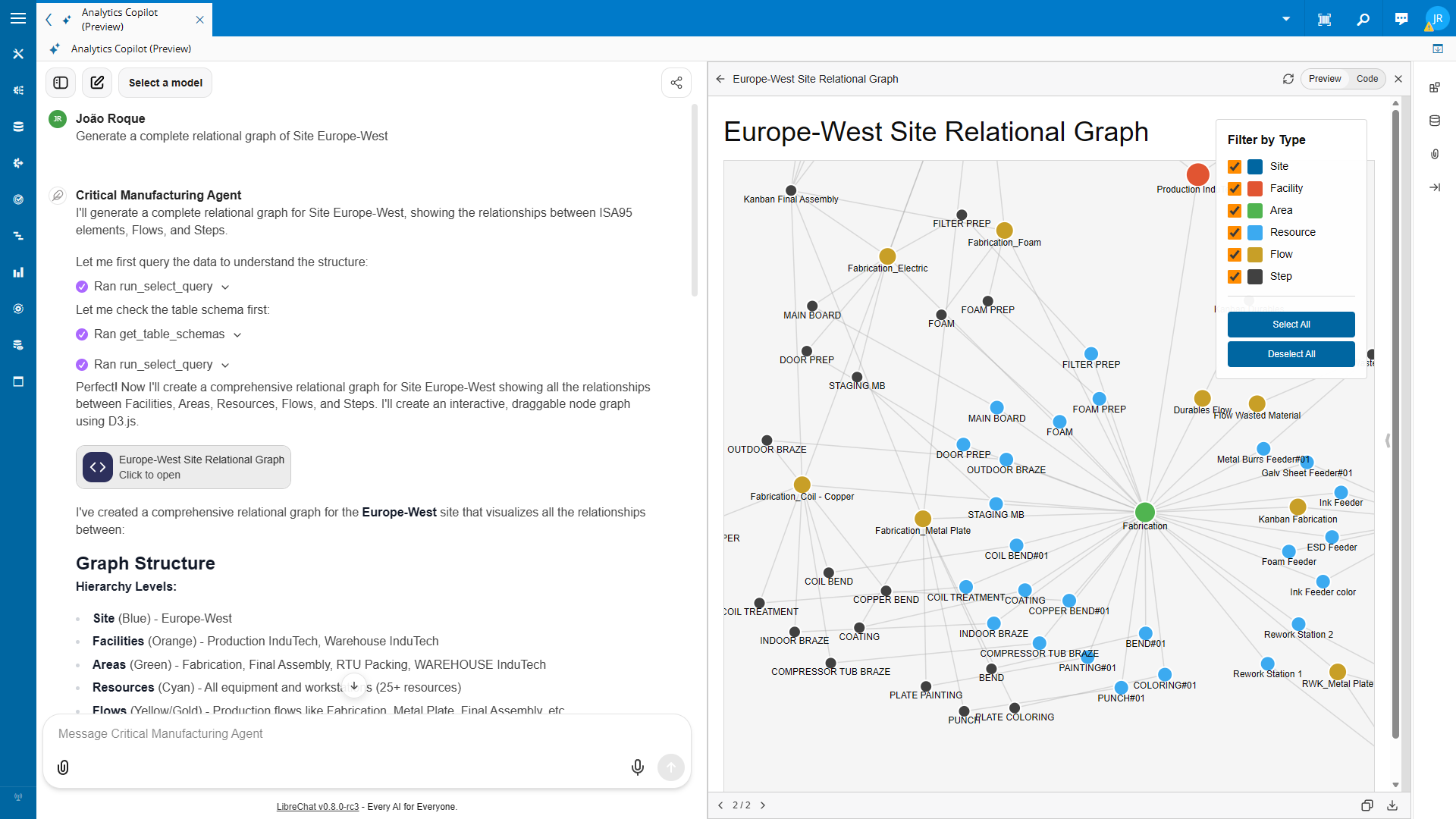Select the barcode scanner icon in top bar
Viewport: 1456px width, 819px height.
pyautogui.click(x=1324, y=19)
